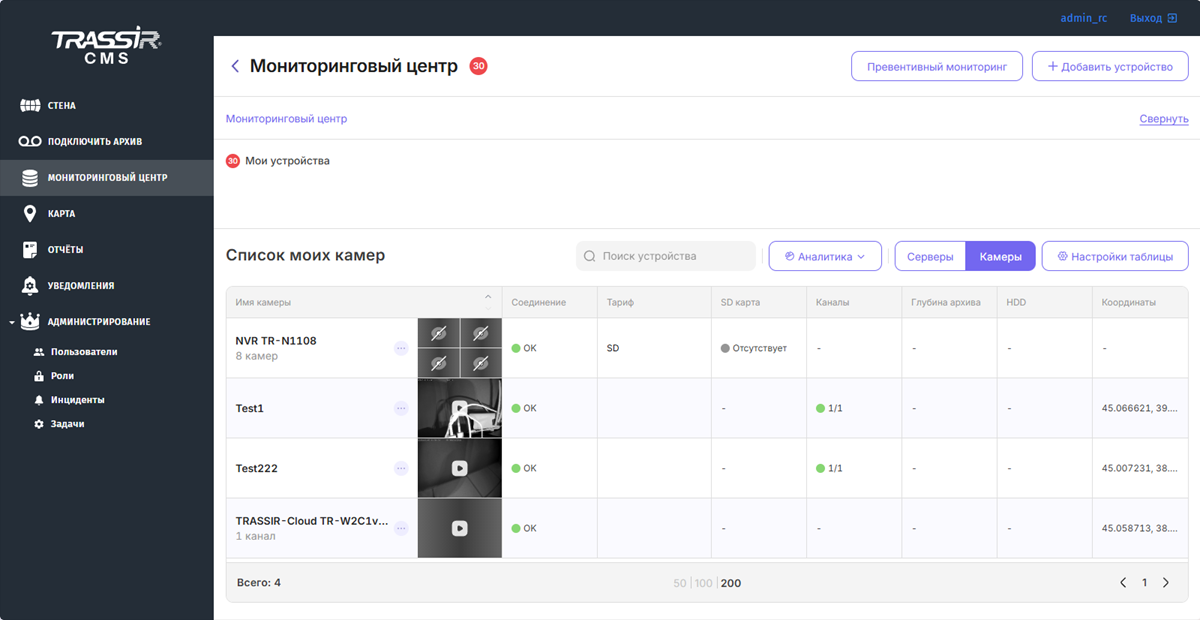Select the Камеры toggle button
The image size is (1200, 620).
1000,257
